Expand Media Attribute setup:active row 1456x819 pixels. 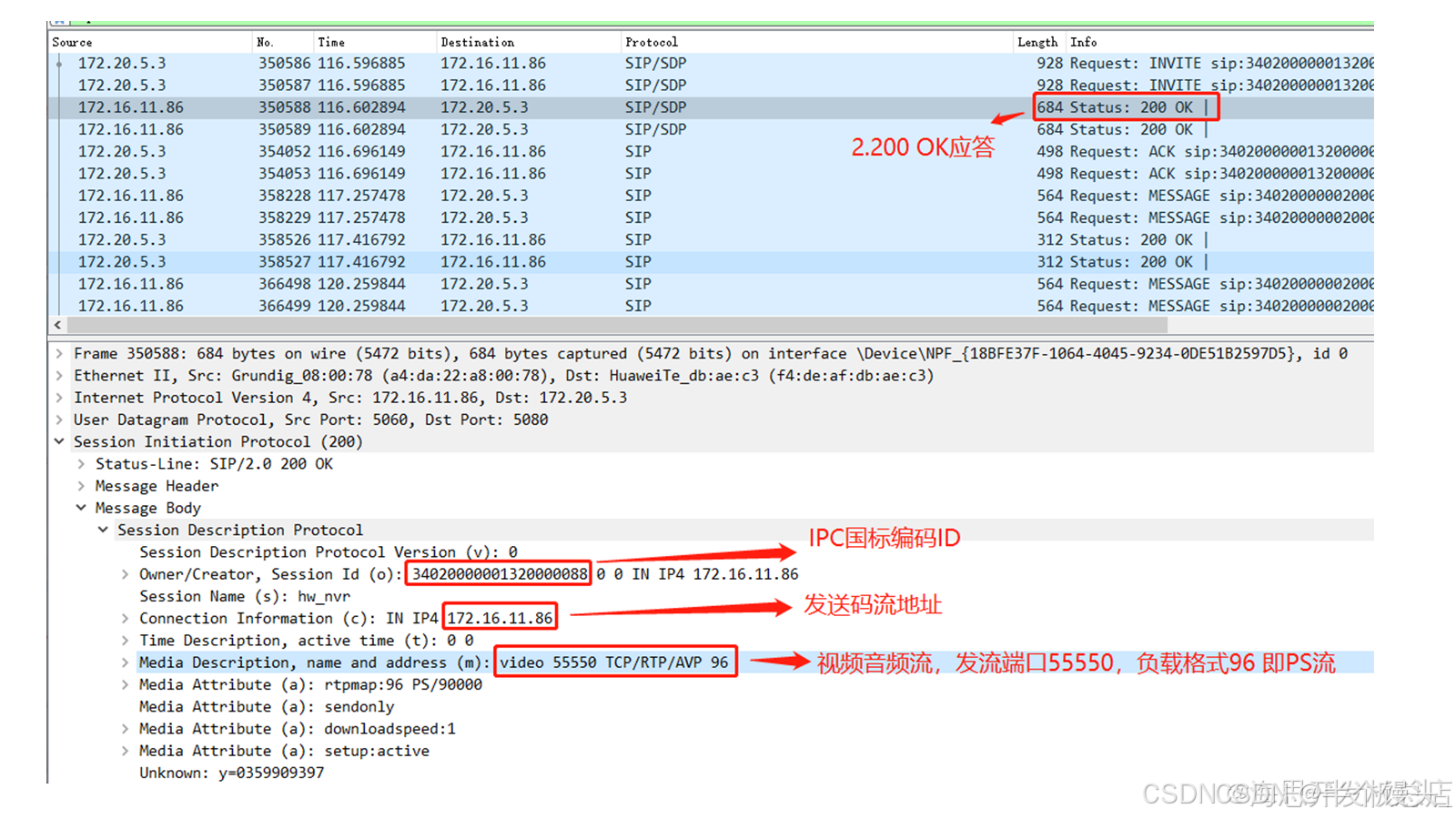pyautogui.click(x=125, y=751)
